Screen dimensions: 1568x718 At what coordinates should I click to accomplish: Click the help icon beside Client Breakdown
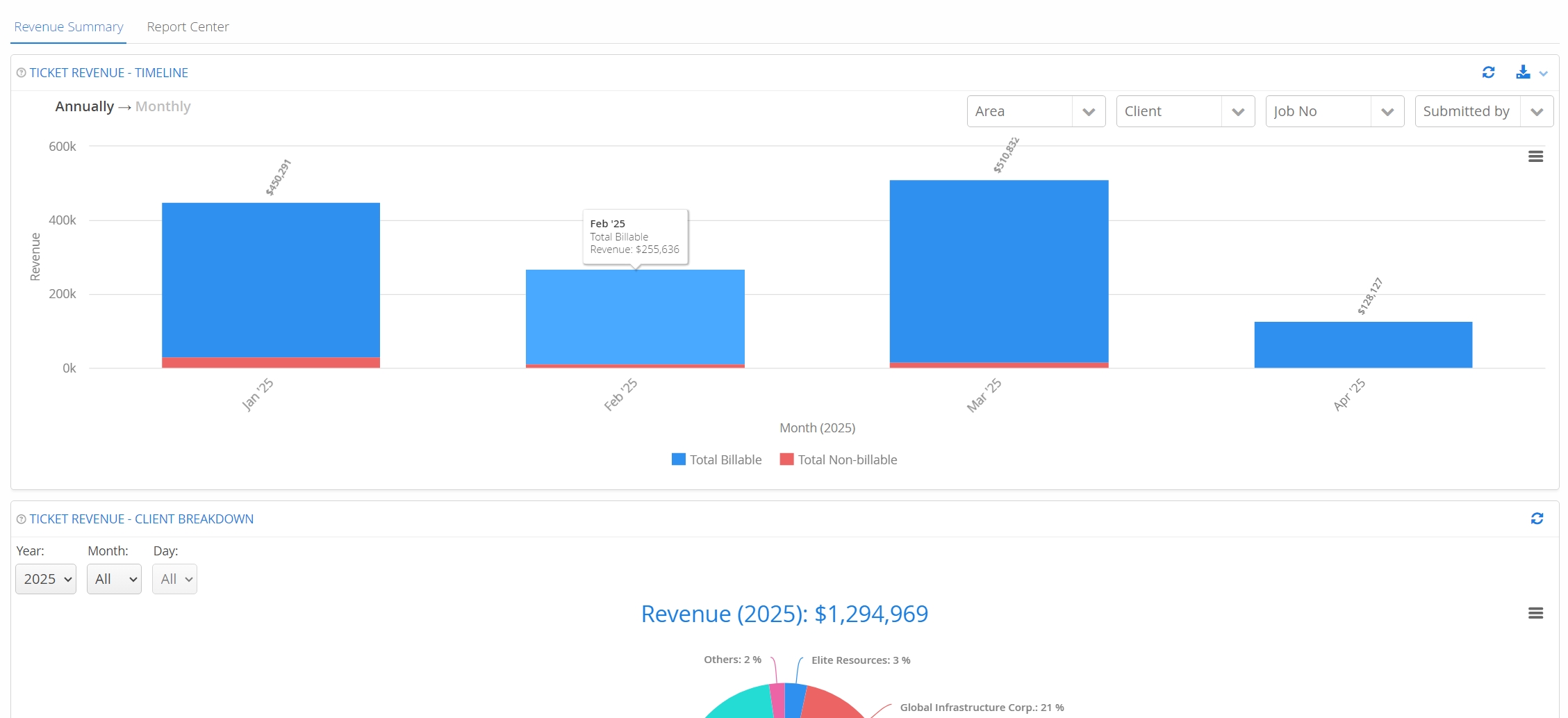pyautogui.click(x=21, y=519)
